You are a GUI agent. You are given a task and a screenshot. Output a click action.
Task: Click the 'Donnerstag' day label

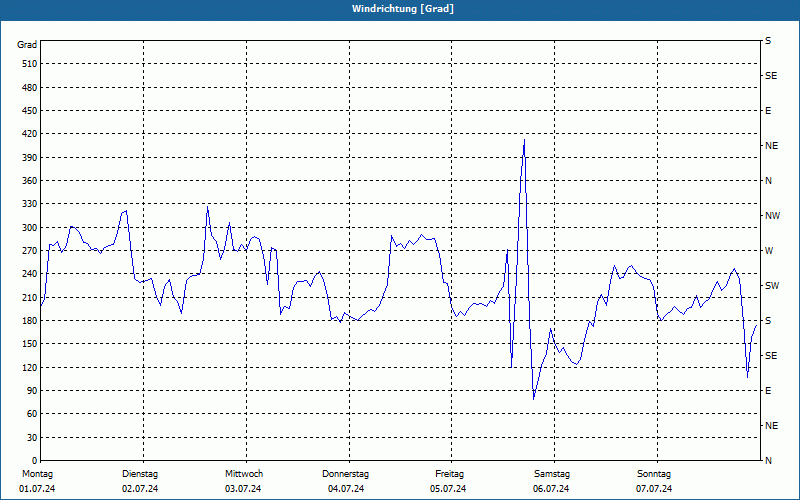pyautogui.click(x=345, y=474)
